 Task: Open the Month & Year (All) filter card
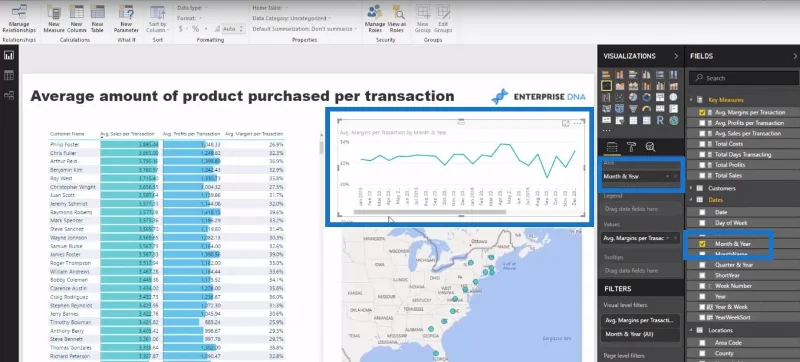click(641, 334)
